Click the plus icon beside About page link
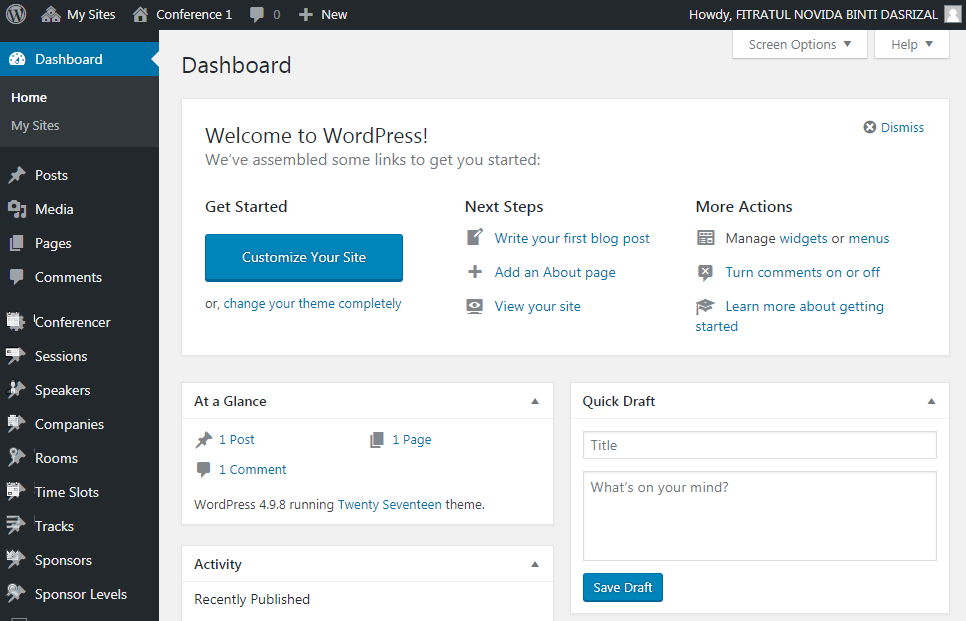966x621 pixels. pos(475,272)
